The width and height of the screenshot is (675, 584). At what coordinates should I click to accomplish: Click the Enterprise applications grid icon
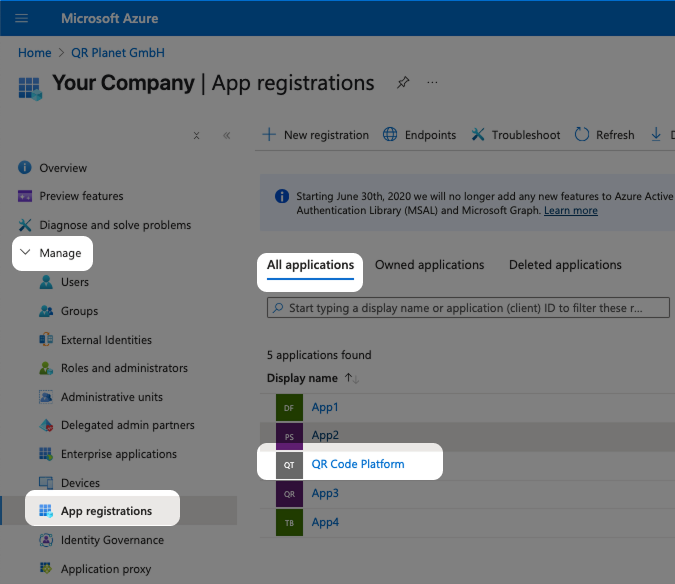pos(46,454)
